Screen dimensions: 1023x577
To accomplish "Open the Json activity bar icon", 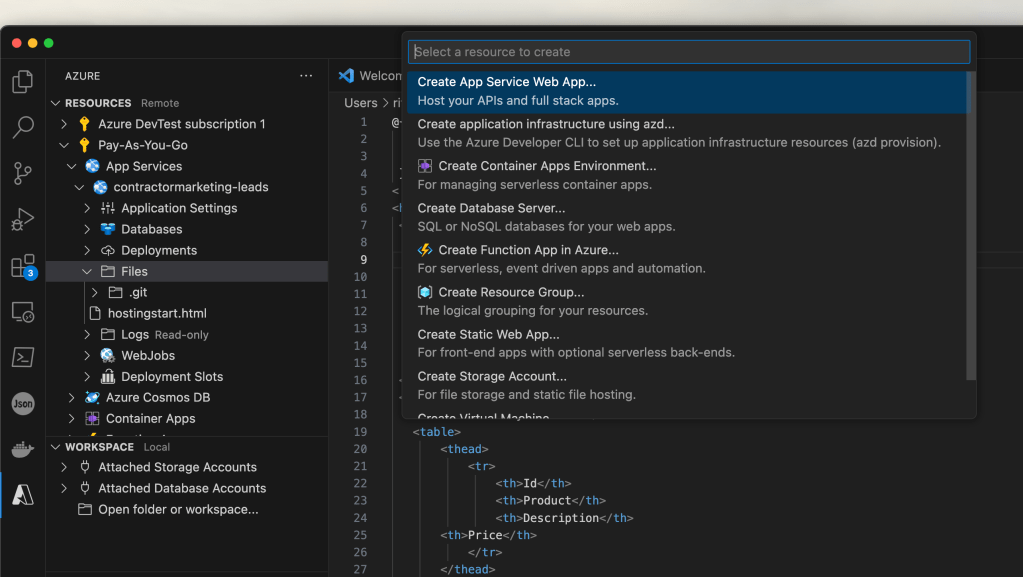I will [x=23, y=403].
